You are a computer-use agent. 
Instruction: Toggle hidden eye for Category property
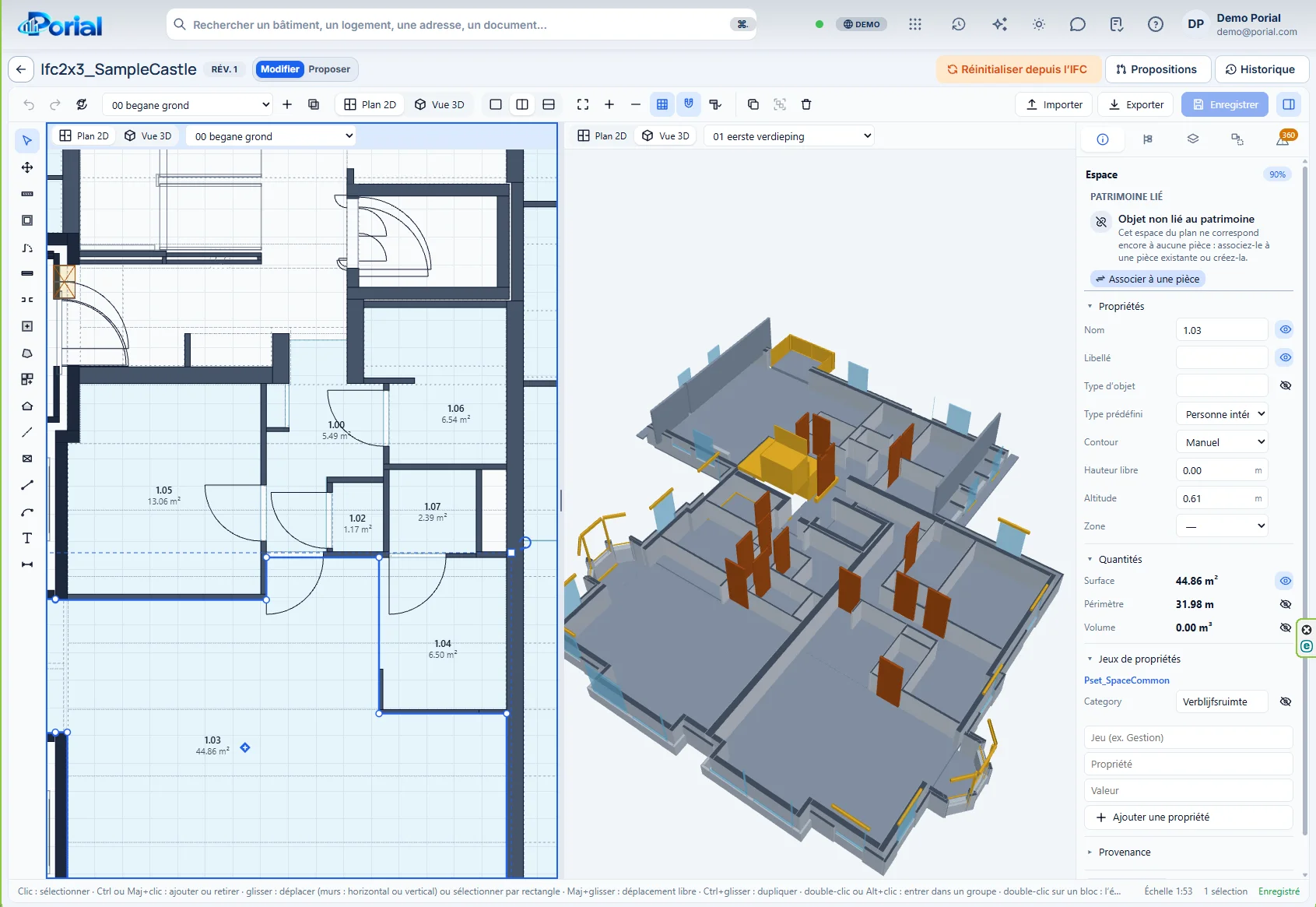pos(1286,701)
